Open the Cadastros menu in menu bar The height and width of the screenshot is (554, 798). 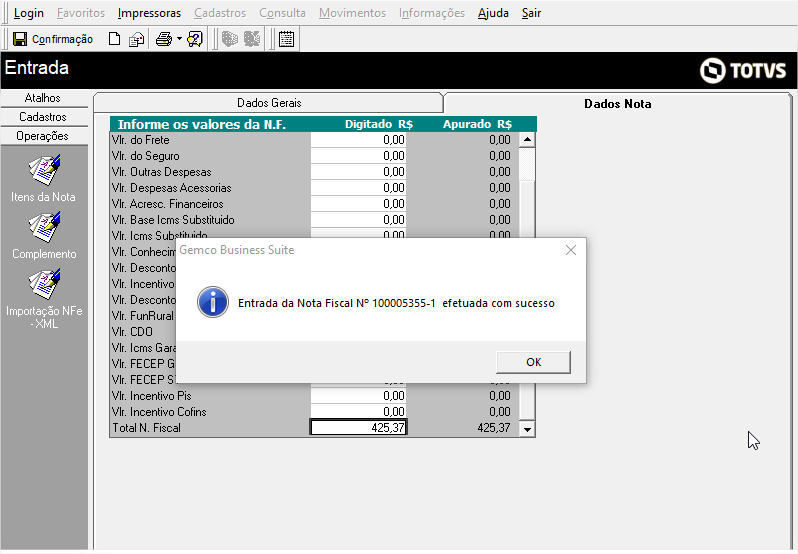[220, 13]
